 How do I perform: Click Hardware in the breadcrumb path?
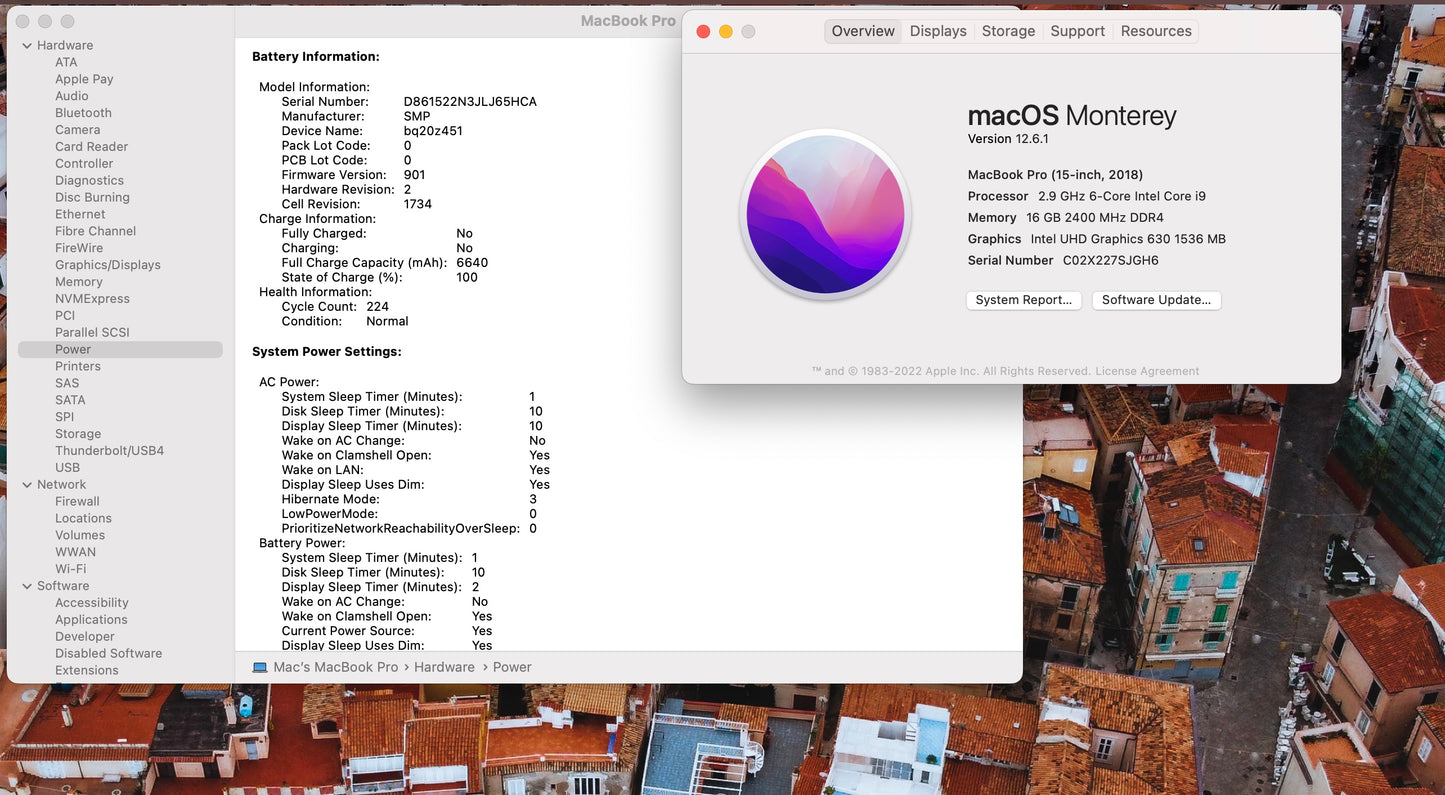click(443, 666)
